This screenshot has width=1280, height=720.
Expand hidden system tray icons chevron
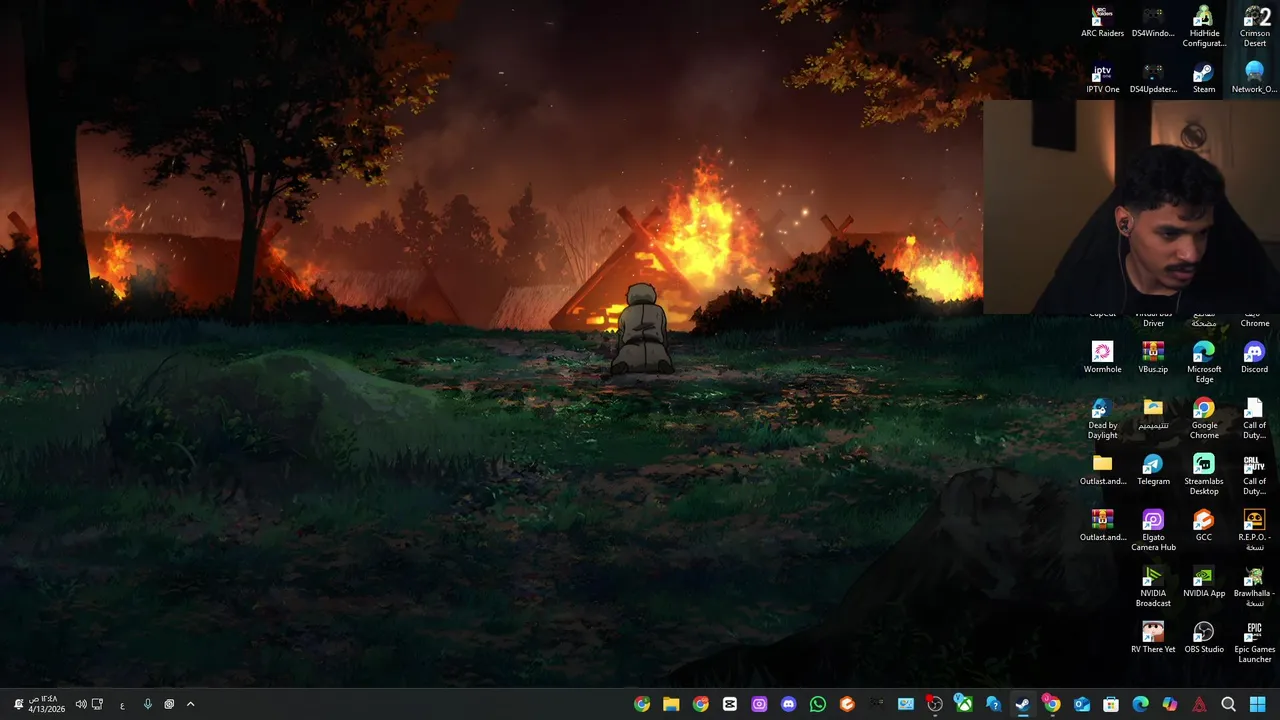pyautogui.click(x=190, y=704)
